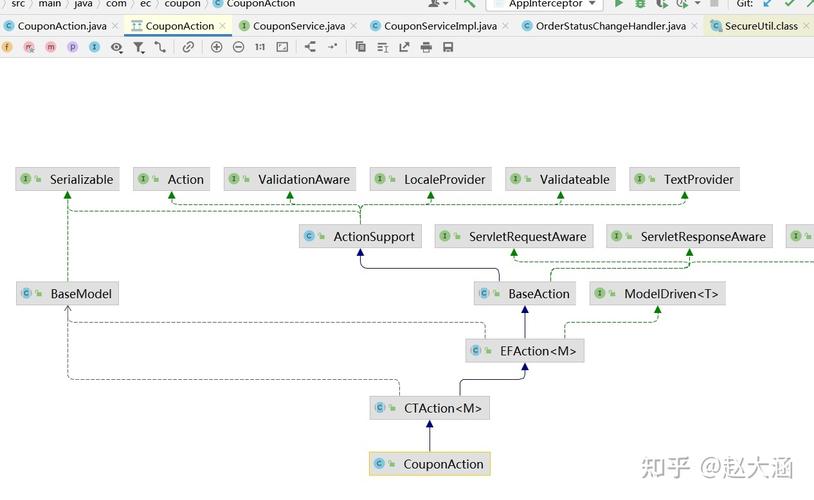This screenshot has height=500, width=814.
Task: Click the eye visibility filter icon
Action: (x=117, y=47)
